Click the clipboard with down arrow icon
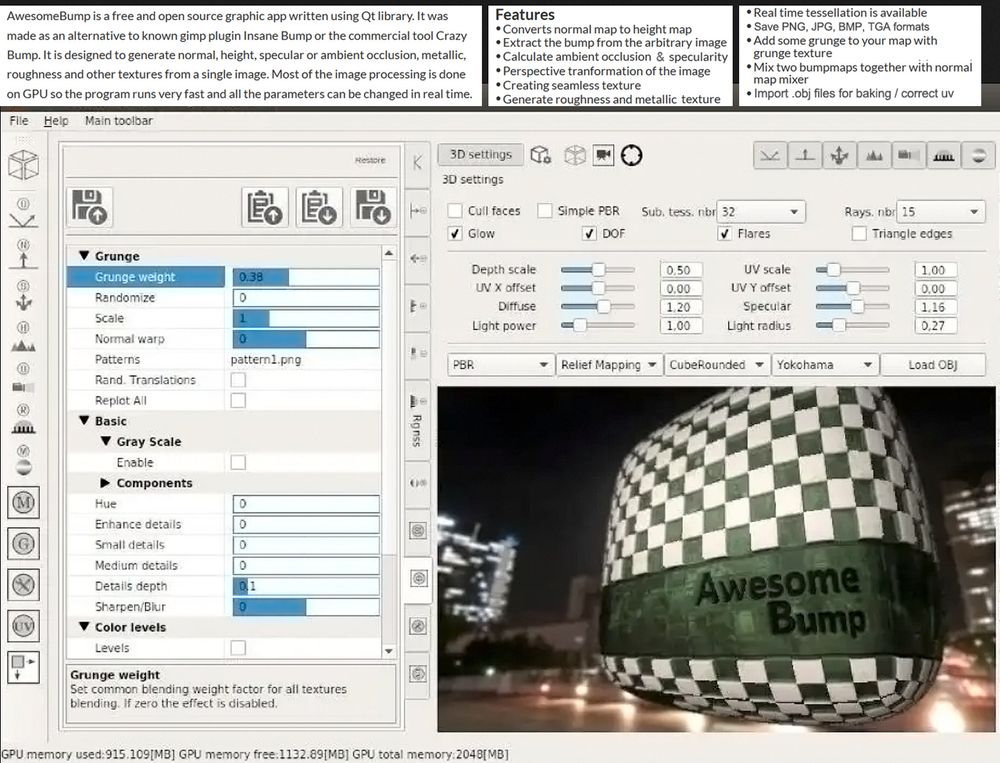The height and width of the screenshot is (763, 1000). [319, 207]
